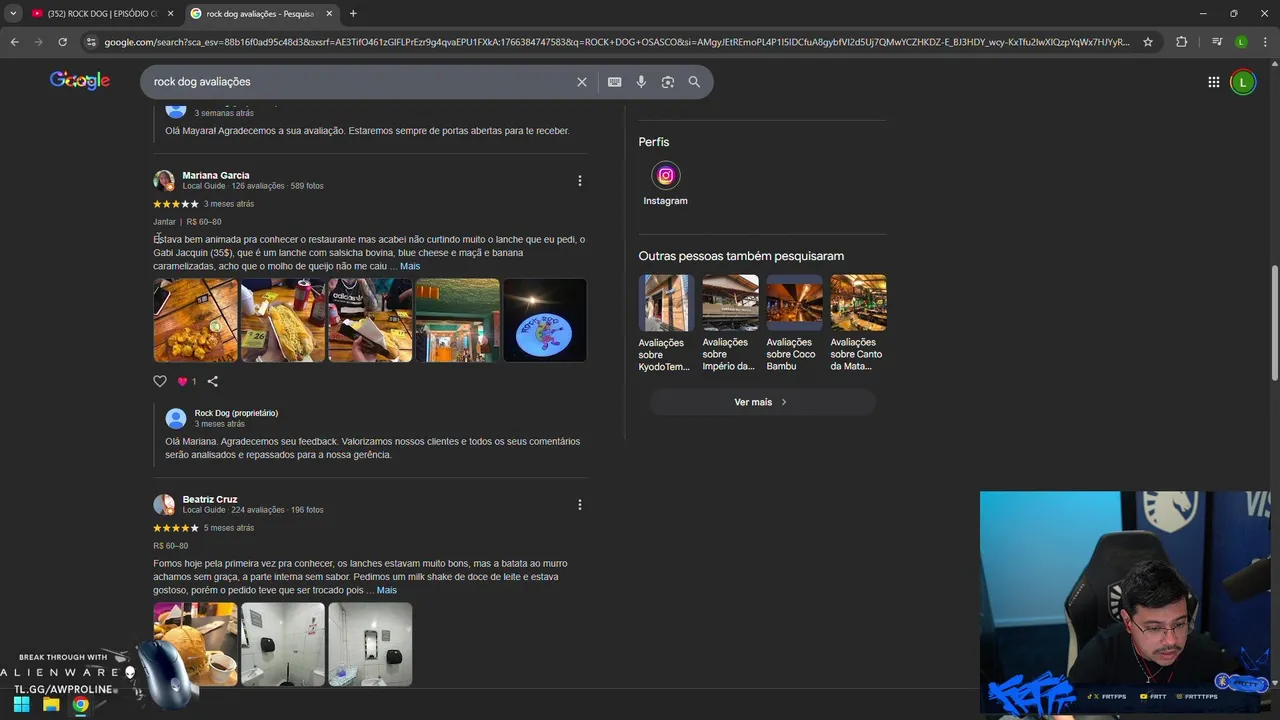This screenshot has height=720, width=1280.
Task: Click Outras pessoas também pesquisaram heading
Action: [741, 256]
